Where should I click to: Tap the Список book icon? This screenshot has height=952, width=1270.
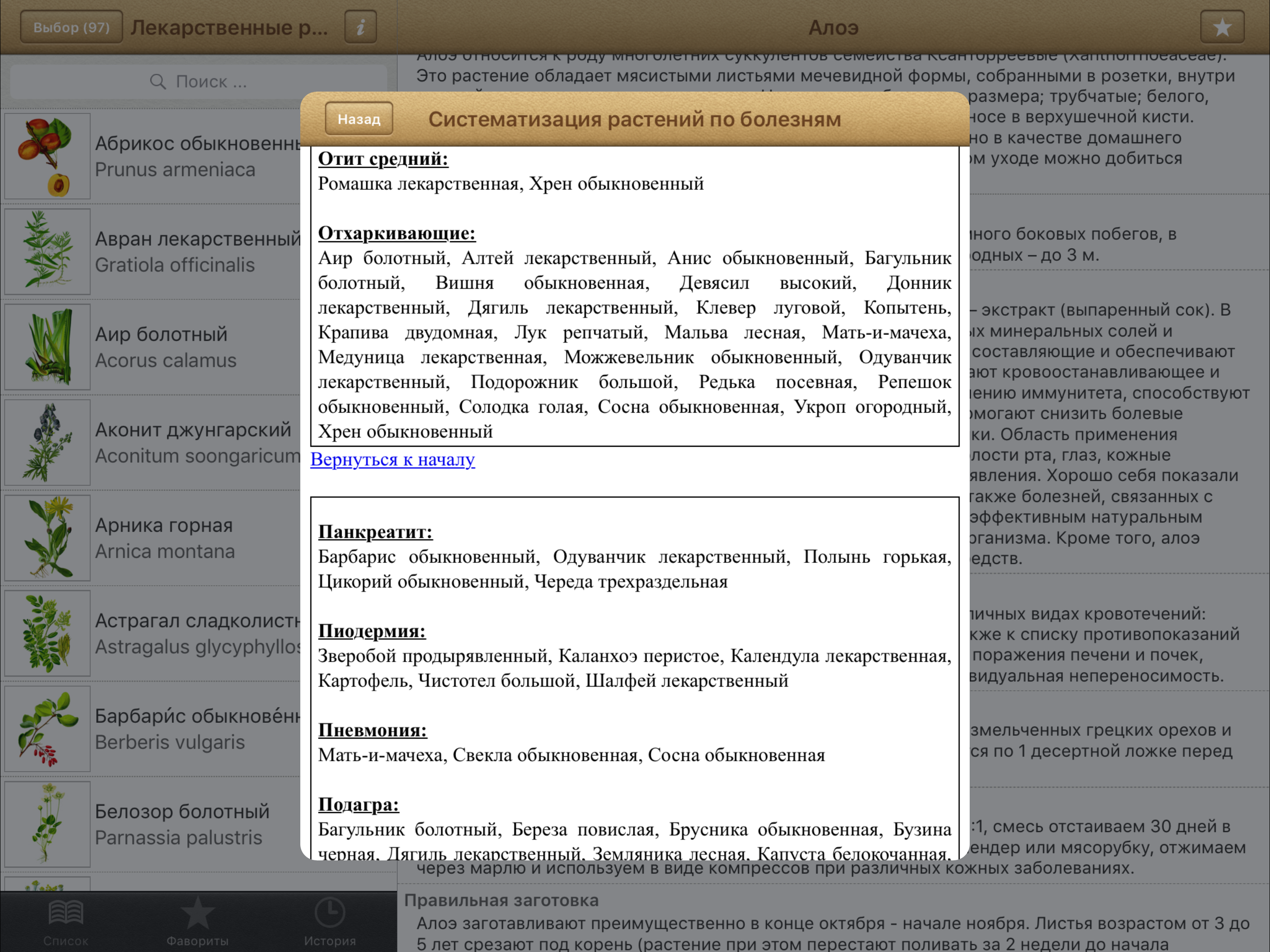coord(66,912)
